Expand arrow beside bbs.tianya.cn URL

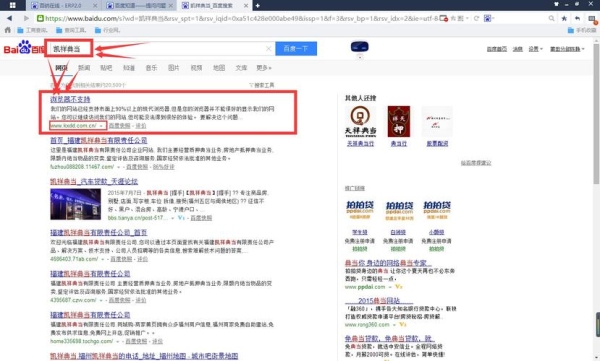tap(173, 218)
